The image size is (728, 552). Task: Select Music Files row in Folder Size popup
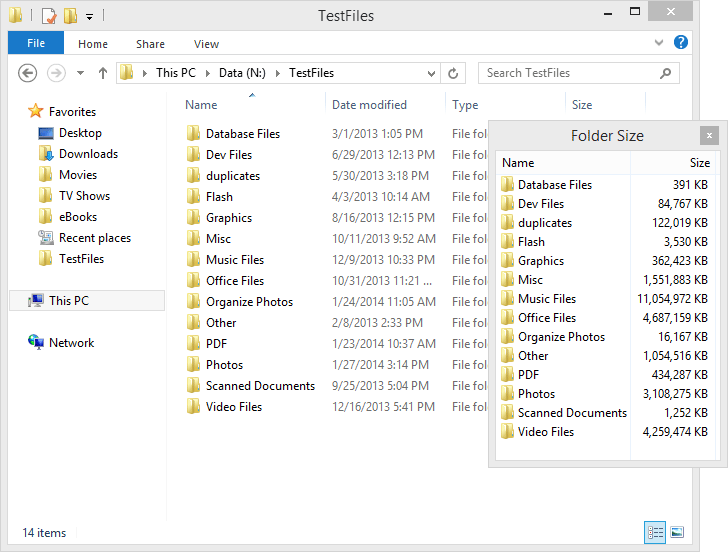point(605,299)
